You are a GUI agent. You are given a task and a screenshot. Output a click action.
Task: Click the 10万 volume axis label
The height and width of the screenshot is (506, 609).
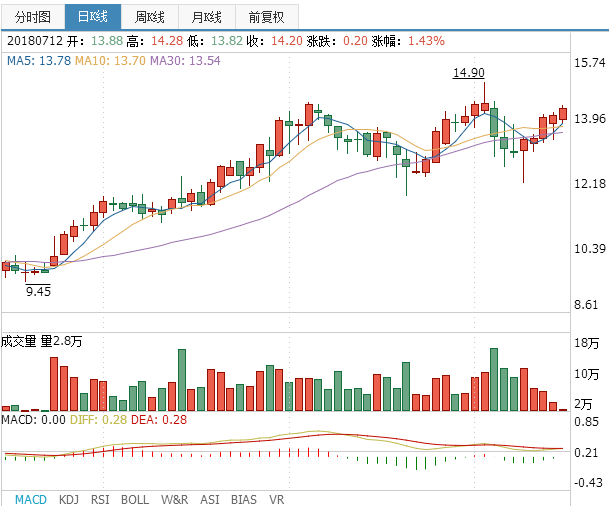(x=587, y=374)
